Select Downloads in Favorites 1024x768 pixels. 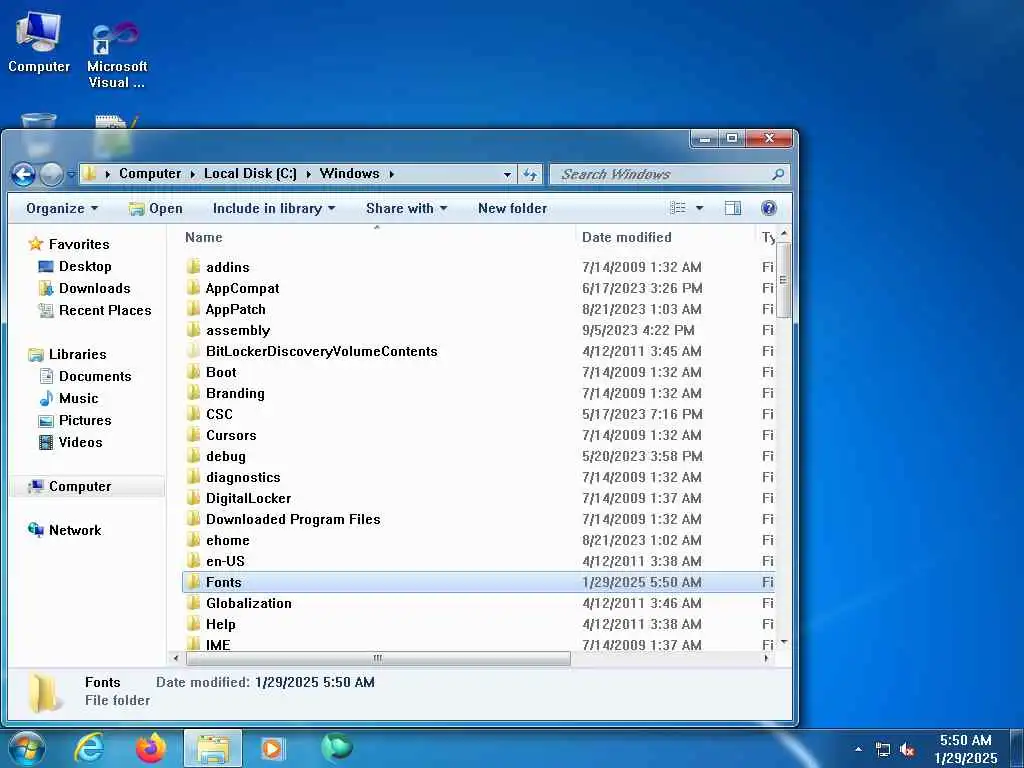[x=94, y=288]
